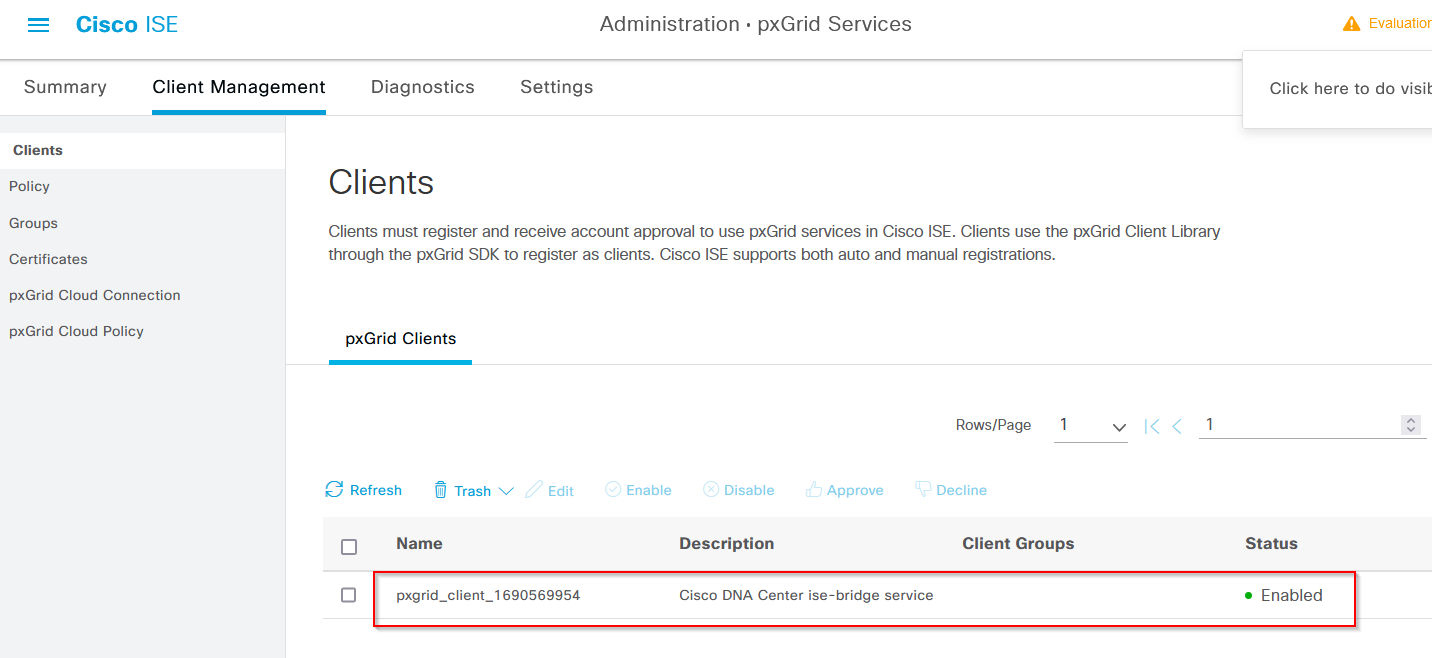Click the Cisco ISE logo
The image size is (1432, 658).
click(x=127, y=25)
